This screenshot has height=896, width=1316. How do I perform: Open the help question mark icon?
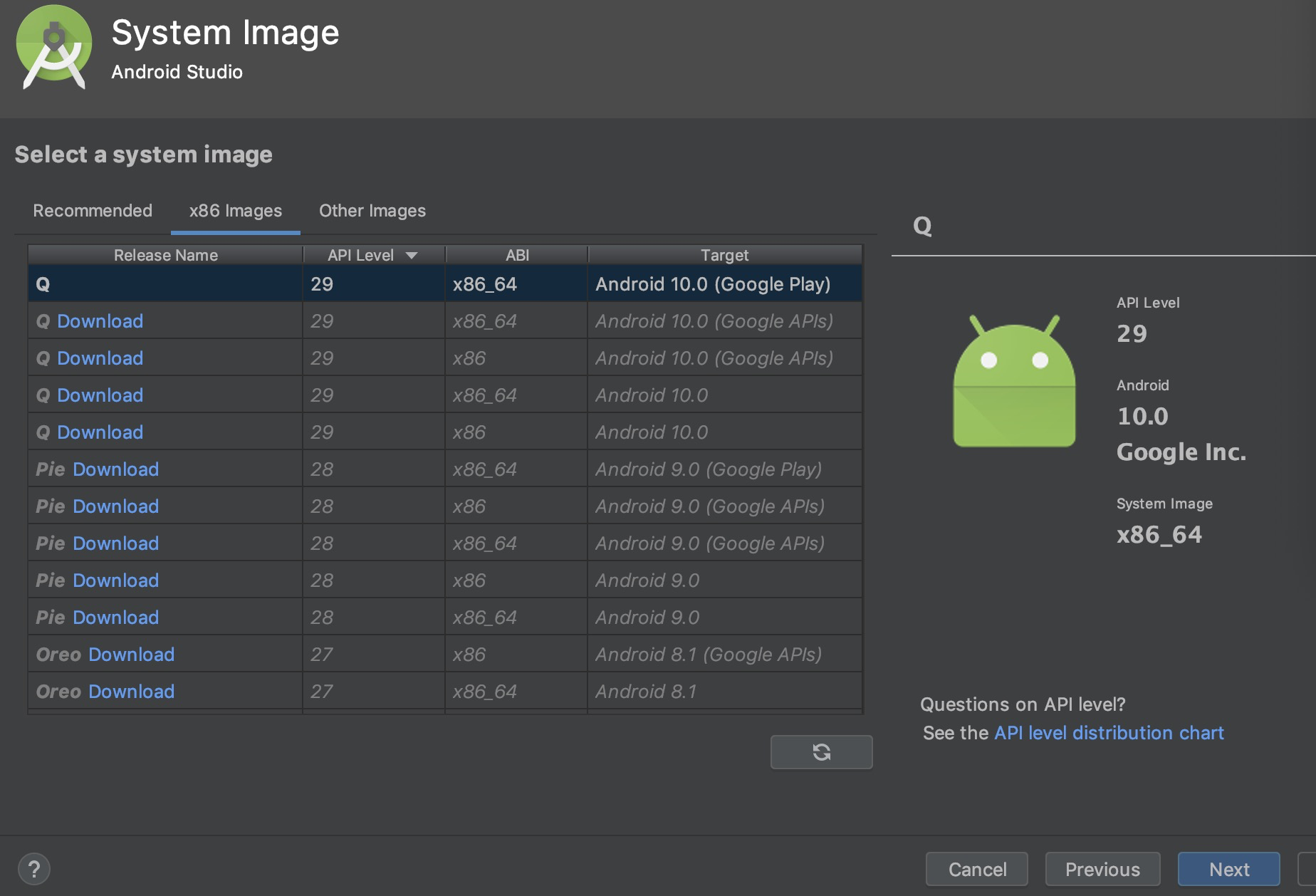pos(33,868)
